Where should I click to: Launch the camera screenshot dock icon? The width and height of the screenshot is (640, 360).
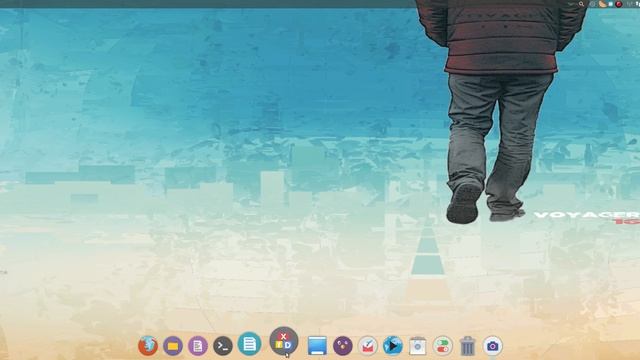pyautogui.click(x=493, y=346)
